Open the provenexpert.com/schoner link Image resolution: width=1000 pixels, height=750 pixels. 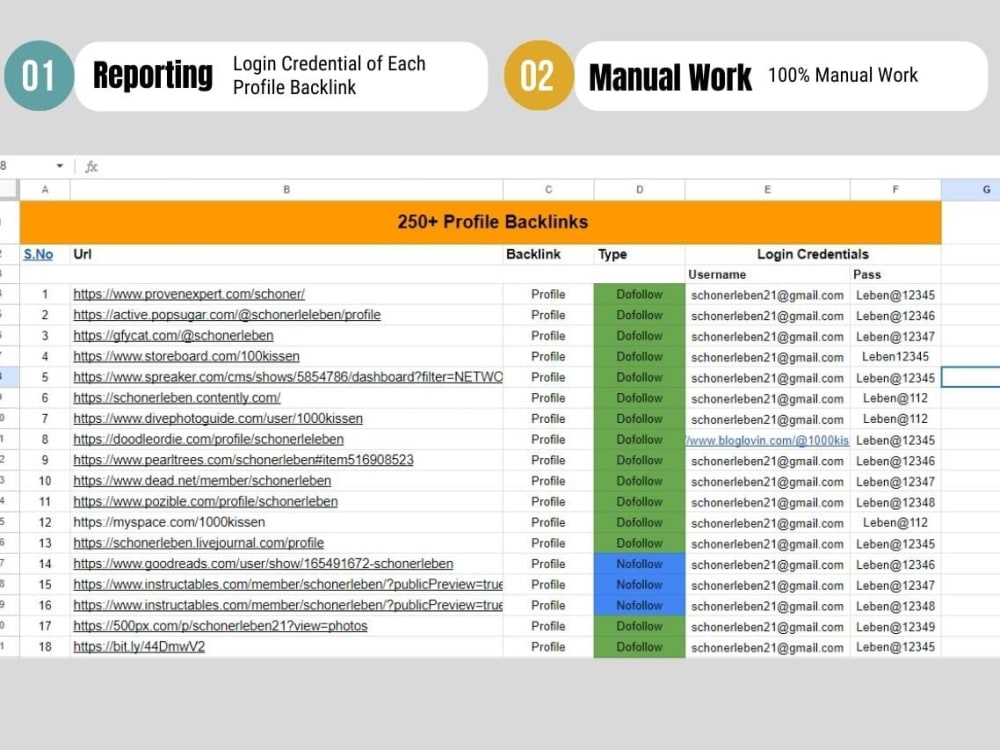[x=189, y=294]
